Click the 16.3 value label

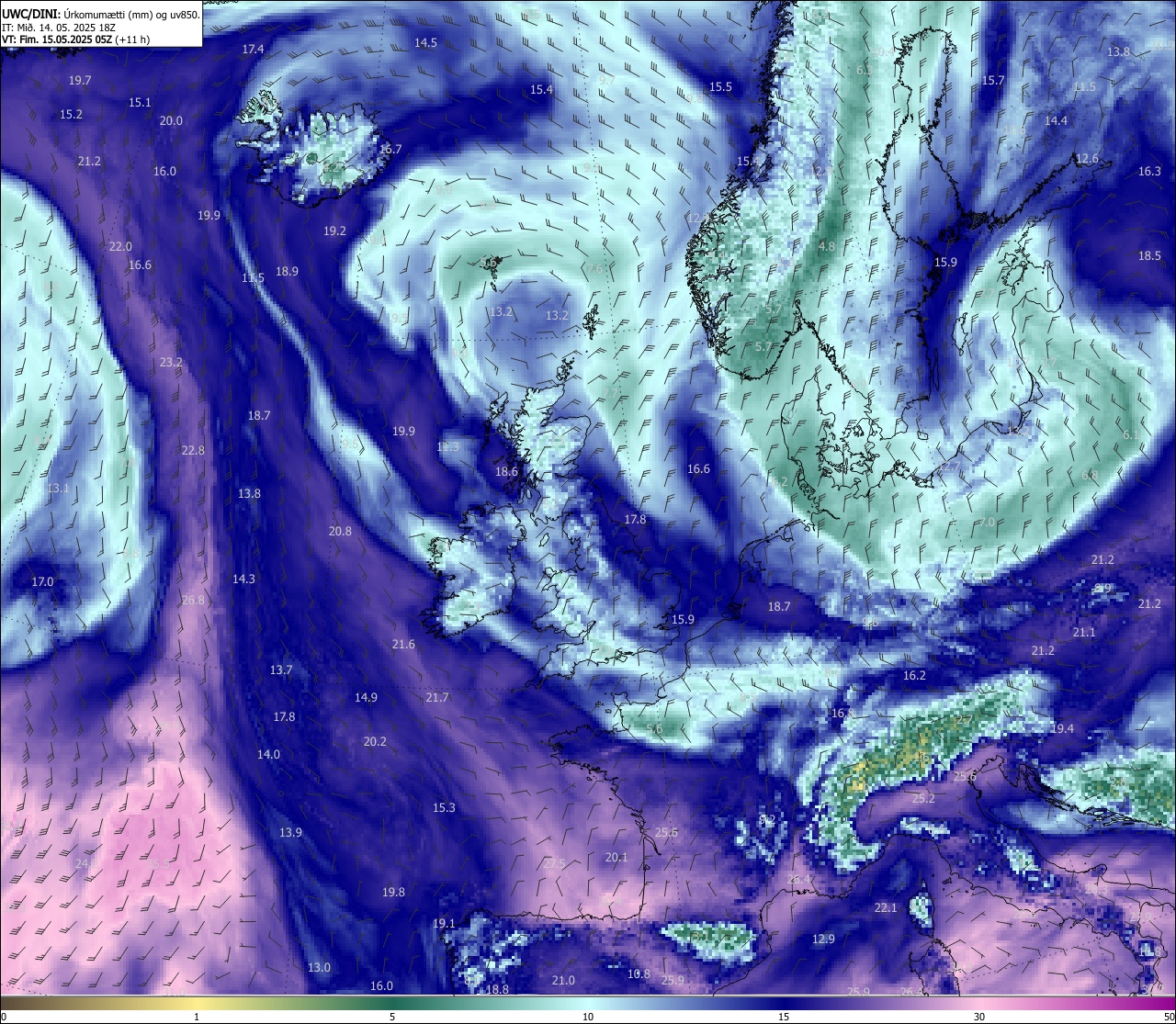pyautogui.click(x=1149, y=172)
